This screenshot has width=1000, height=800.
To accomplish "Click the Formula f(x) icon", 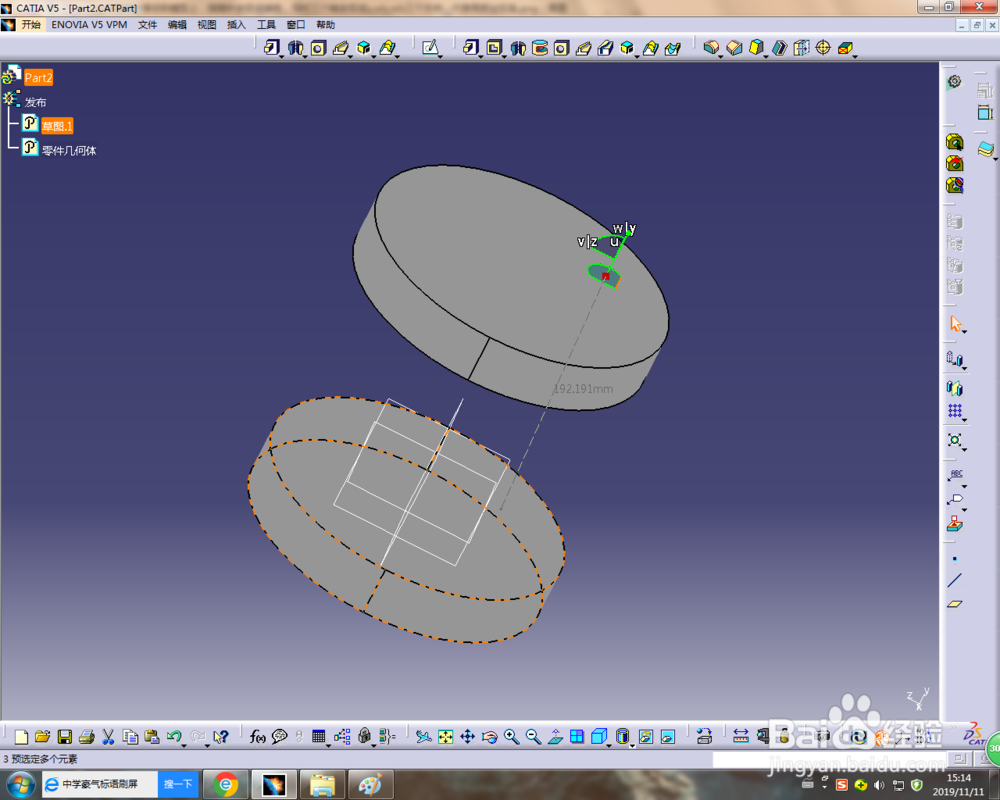I will (x=257, y=737).
